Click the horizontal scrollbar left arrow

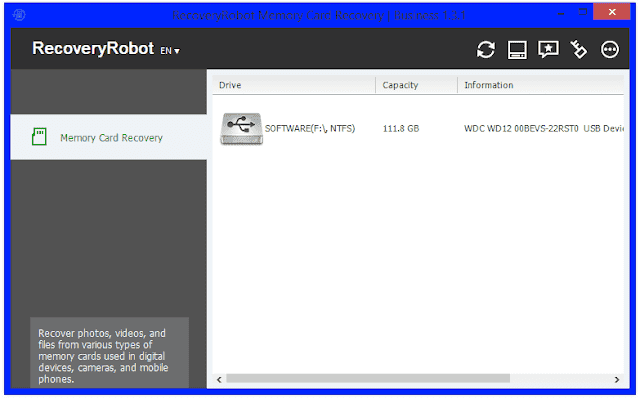219,379
